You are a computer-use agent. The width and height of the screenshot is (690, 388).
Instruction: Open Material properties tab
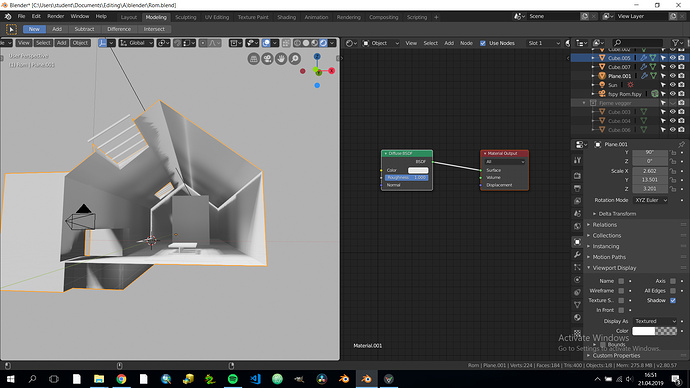click(577, 317)
